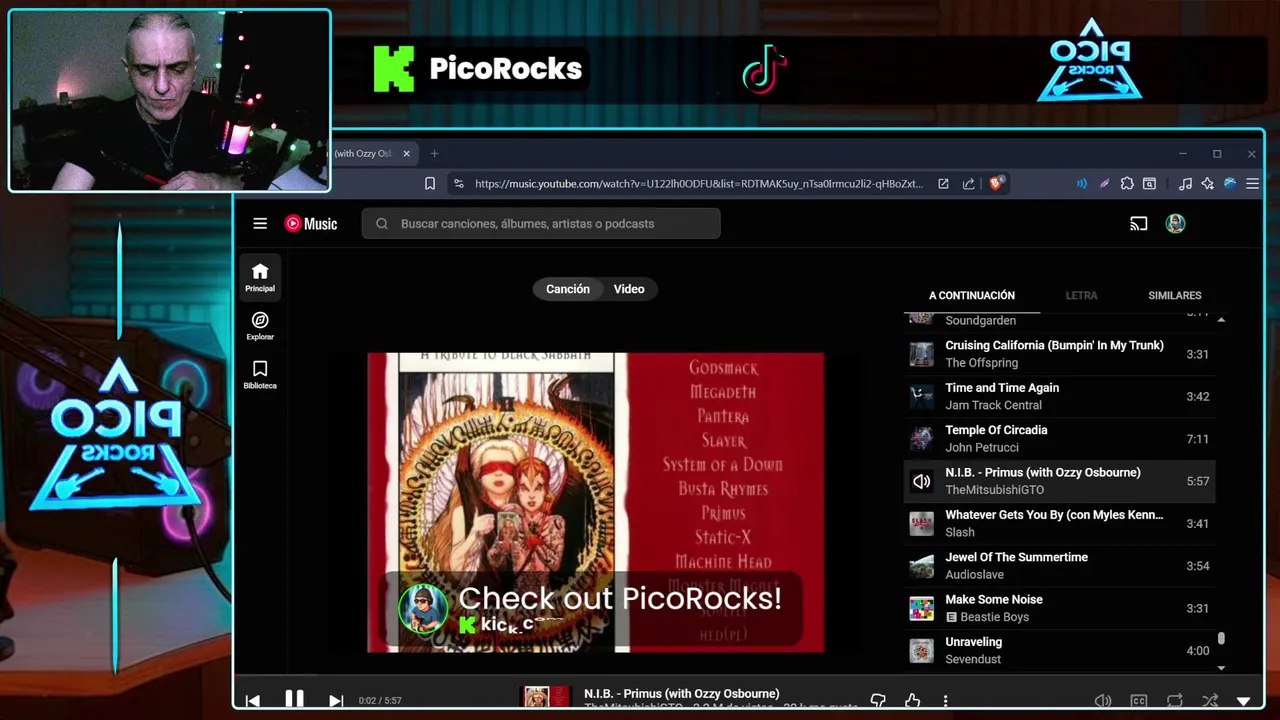Mute the player volume
The image size is (1280, 720).
[x=1103, y=701]
